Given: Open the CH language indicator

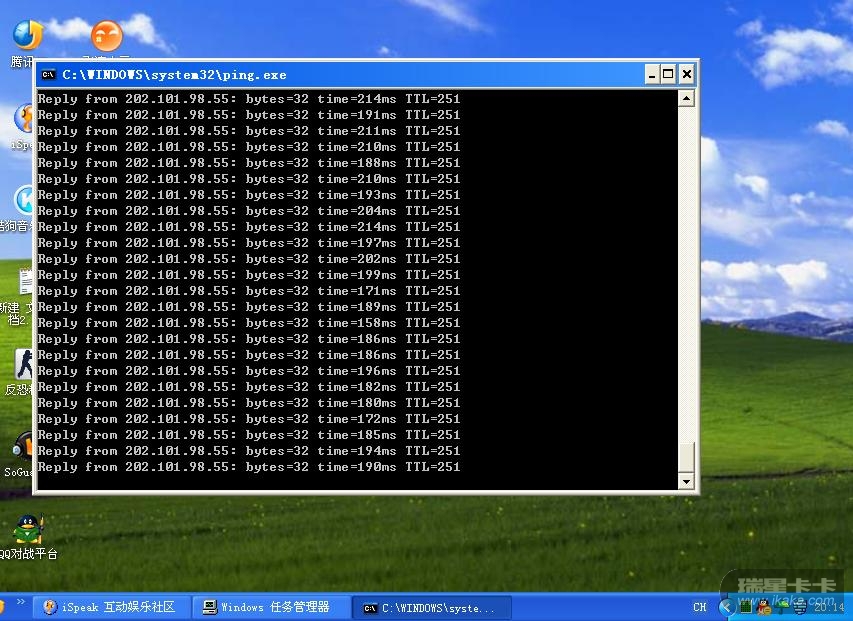Looking at the screenshot, I should tap(700, 607).
